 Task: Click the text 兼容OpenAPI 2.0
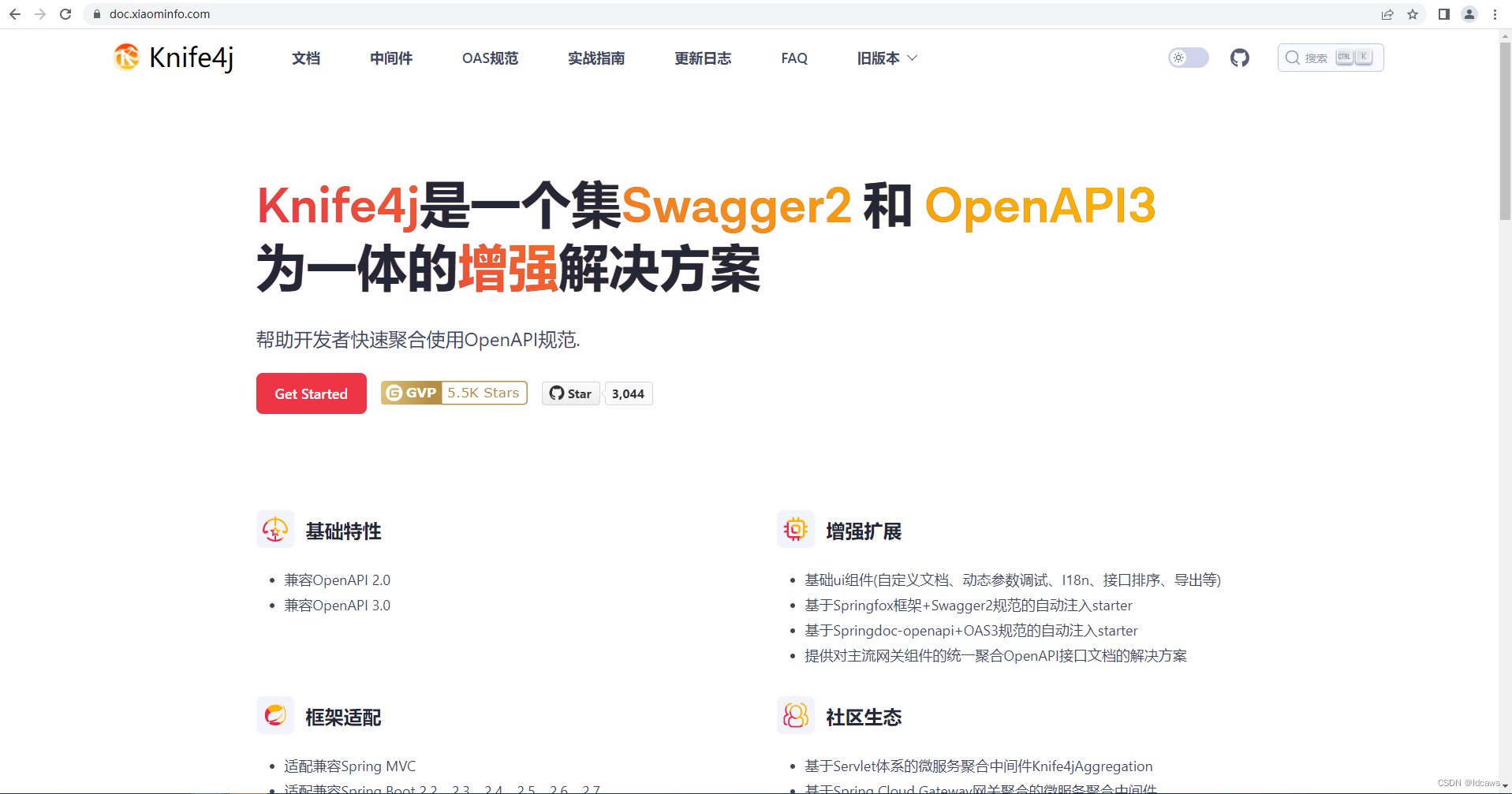click(337, 580)
